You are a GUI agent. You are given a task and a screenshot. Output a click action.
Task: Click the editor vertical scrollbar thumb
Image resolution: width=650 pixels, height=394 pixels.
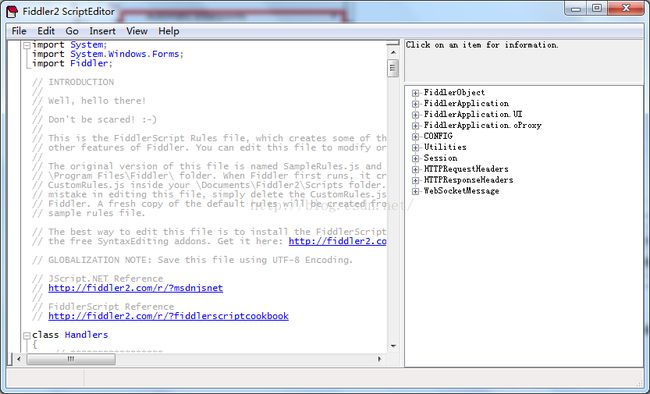[393, 68]
